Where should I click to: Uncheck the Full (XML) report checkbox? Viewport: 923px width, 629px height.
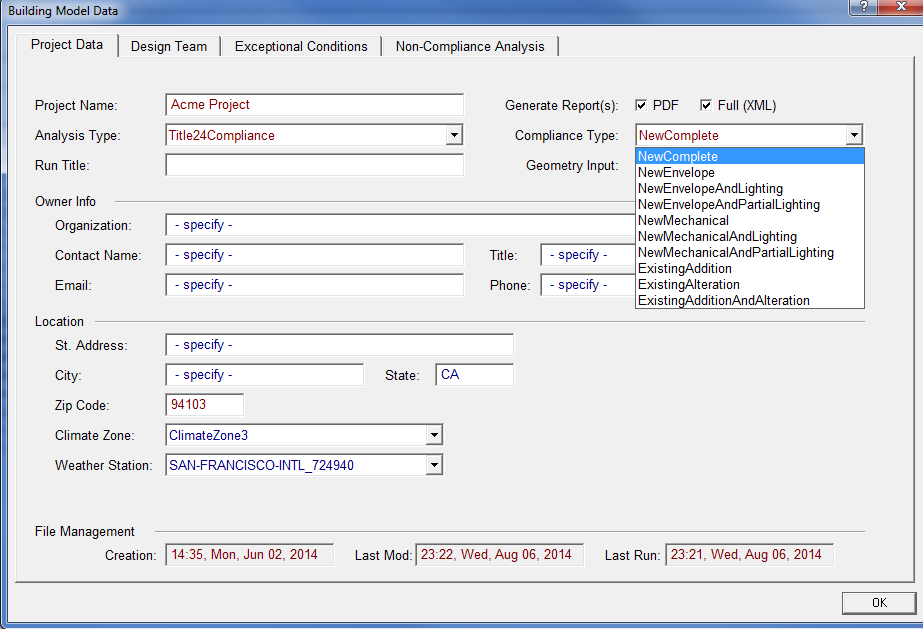tap(706, 105)
